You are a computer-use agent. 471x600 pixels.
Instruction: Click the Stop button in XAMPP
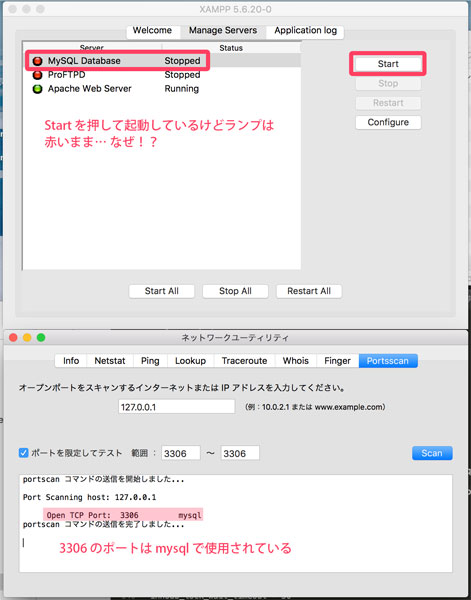pyautogui.click(x=388, y=83)
